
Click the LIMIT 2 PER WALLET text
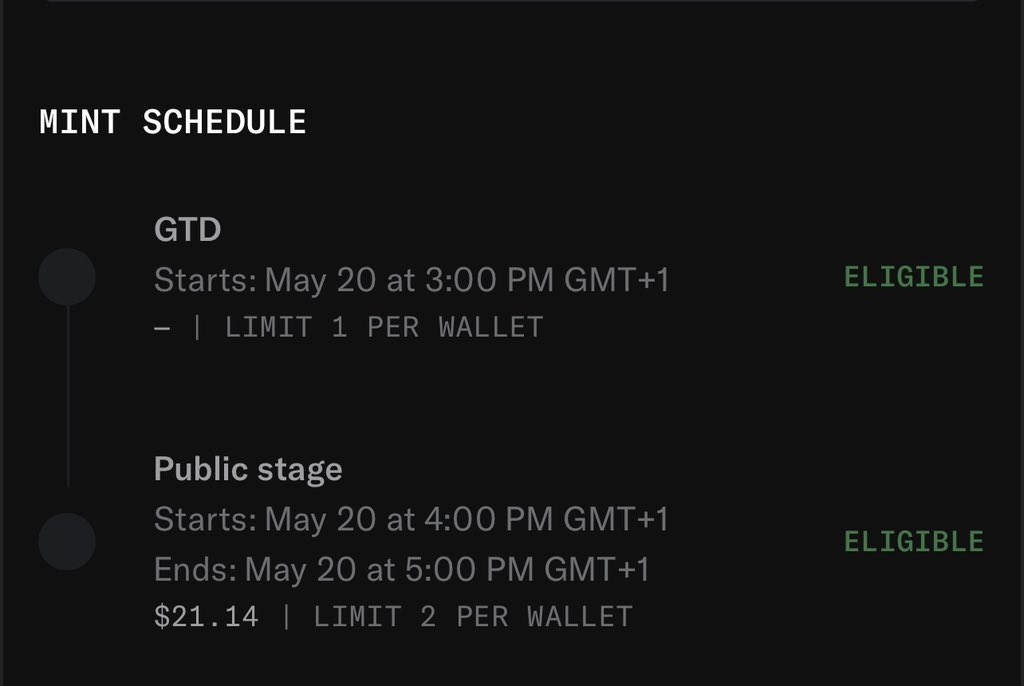pyautogui.click(x=473, y=617)
